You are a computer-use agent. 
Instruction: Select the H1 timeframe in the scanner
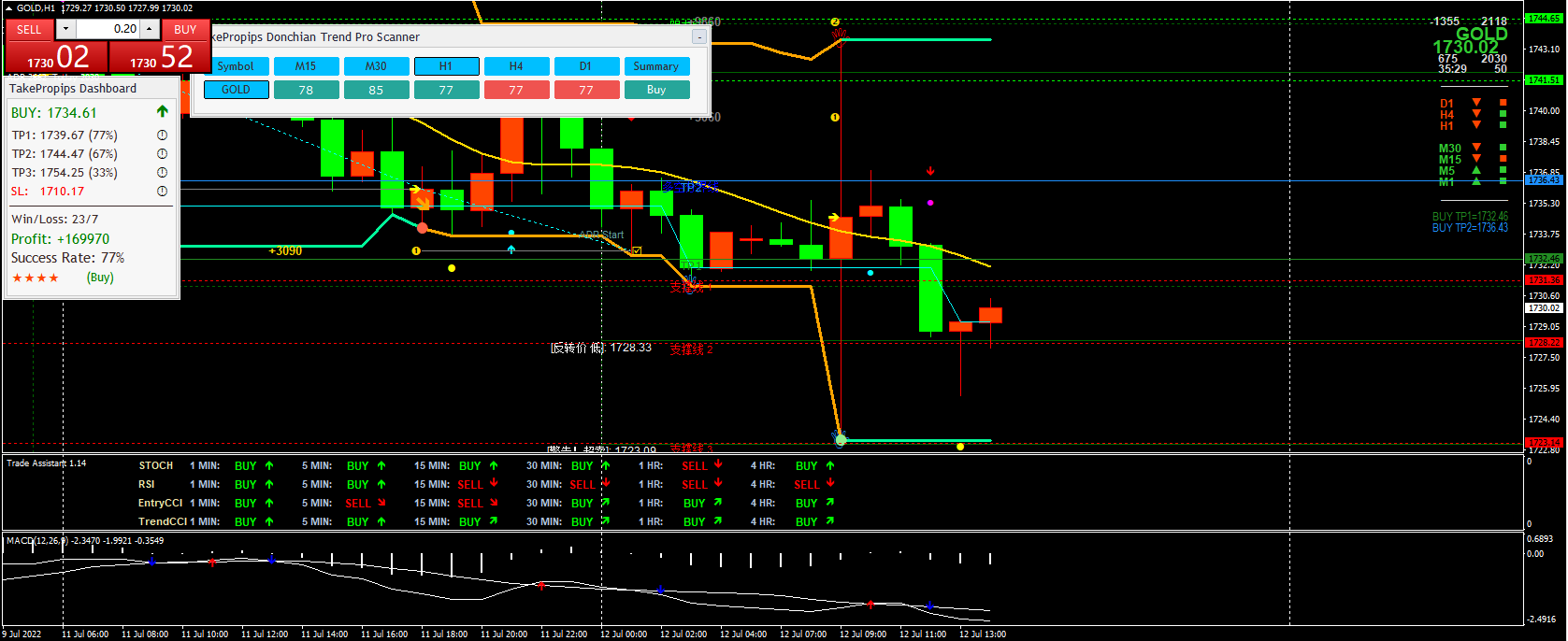pyautogui.click(x=446, y=66)
